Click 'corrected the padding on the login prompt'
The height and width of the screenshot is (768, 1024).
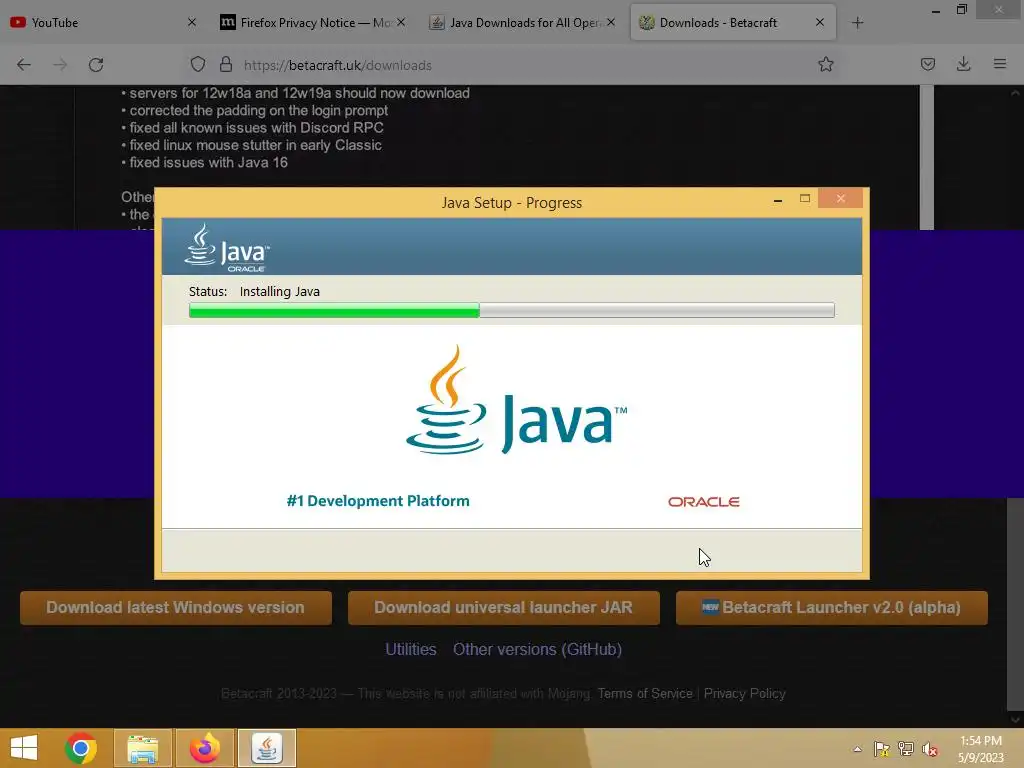point(259,110)
